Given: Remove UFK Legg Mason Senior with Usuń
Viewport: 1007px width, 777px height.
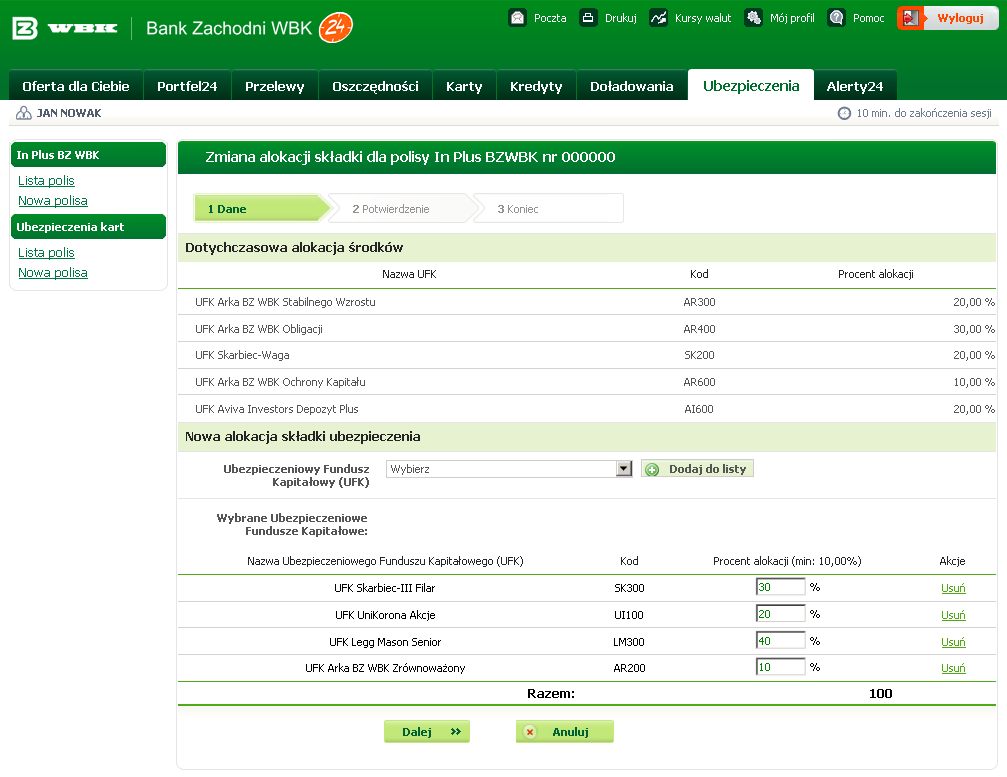Looking at the screenshot, I should tap(953, 642).
